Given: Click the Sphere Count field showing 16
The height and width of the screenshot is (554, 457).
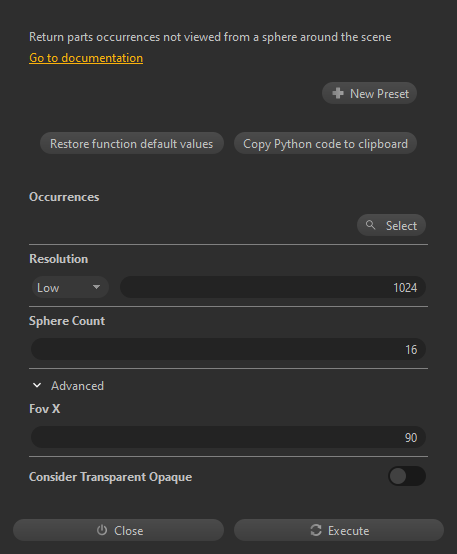Looking at the screenshot, I should tap(228, 349).
